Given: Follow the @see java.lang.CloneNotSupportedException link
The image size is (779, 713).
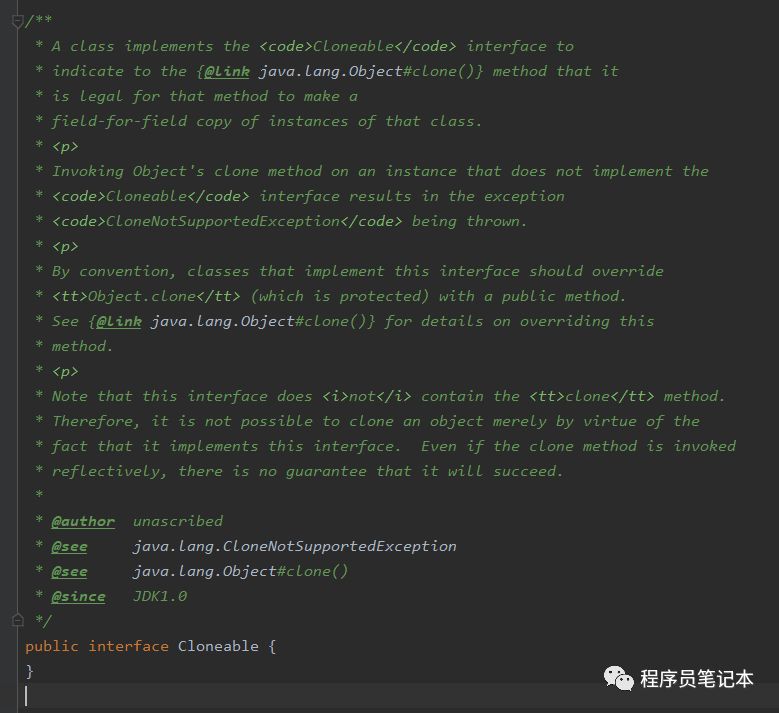Looking at the screenshot, I should 294,546.
